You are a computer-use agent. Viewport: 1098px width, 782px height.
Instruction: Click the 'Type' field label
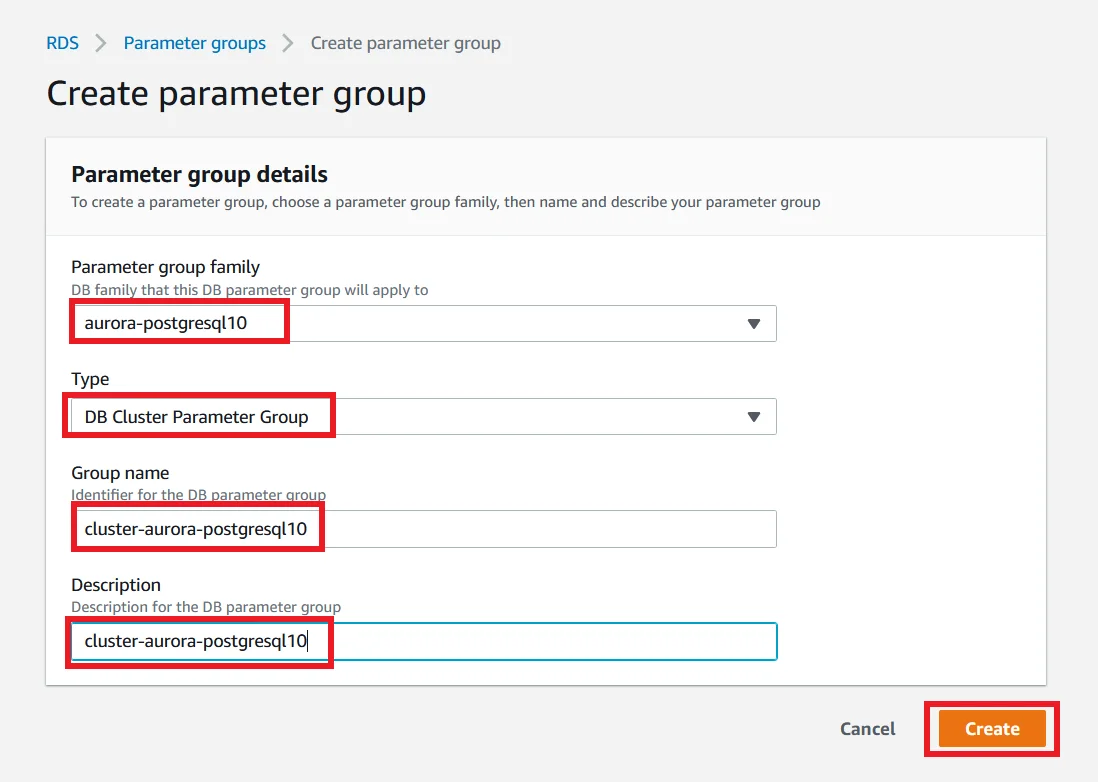point(90,379)
